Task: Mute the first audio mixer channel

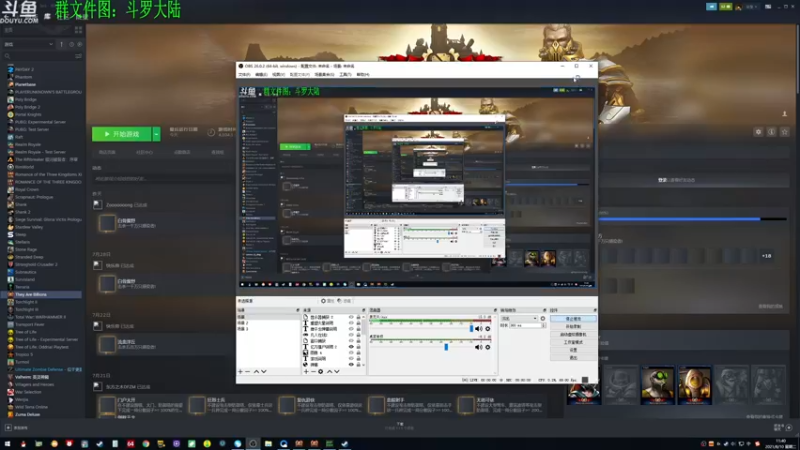Action: click(x=479, y=329)
